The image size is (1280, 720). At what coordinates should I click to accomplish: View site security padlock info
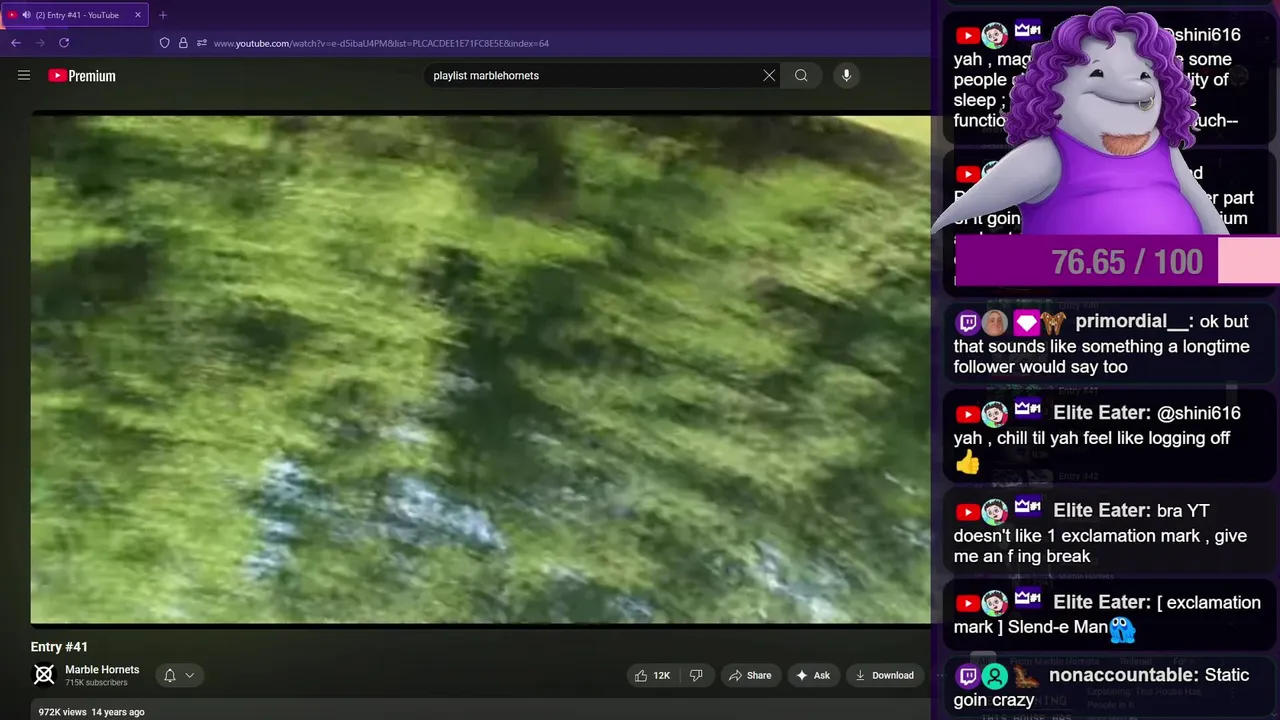pos(183,43)
